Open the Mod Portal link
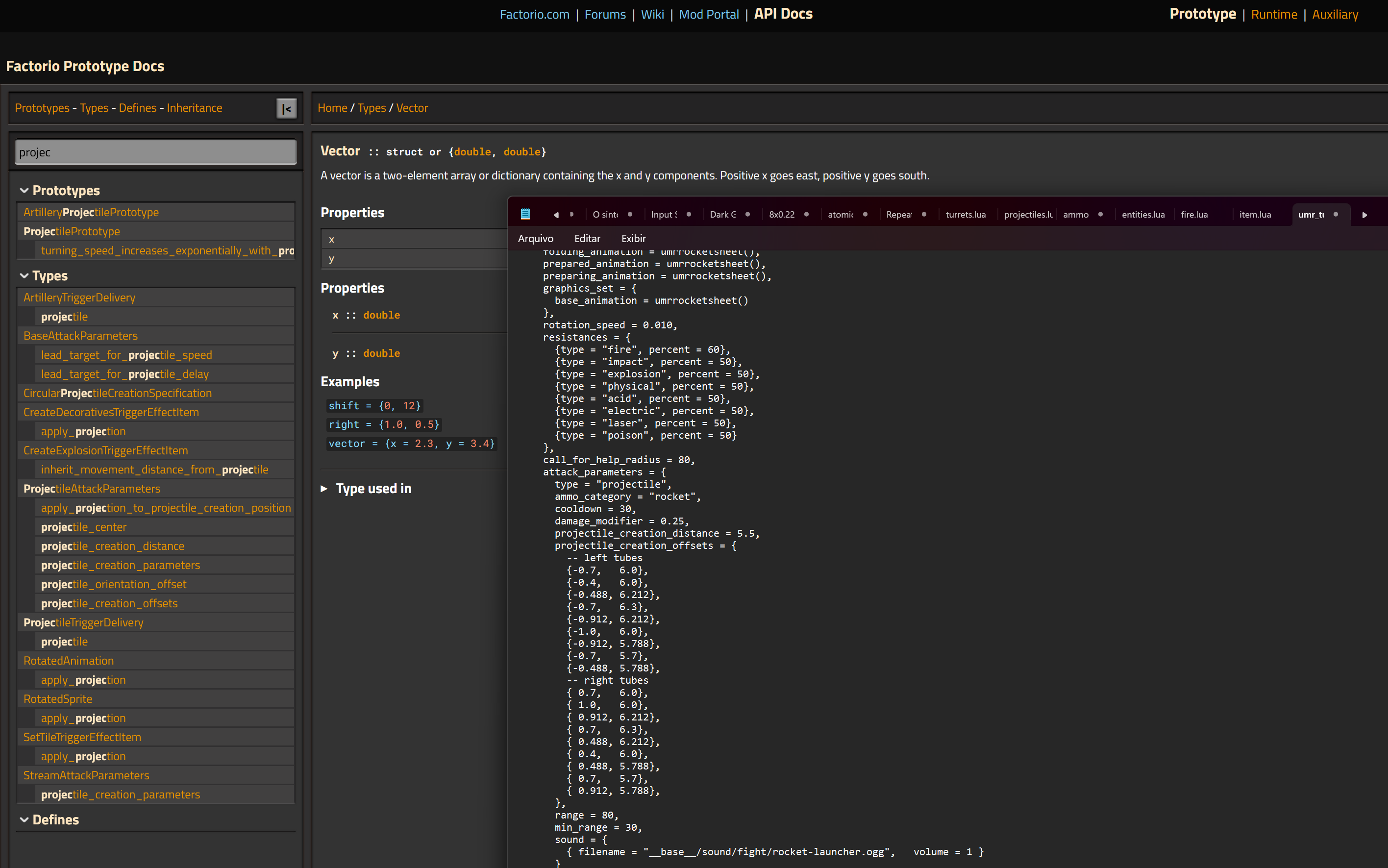The height and width of the screenshot is (868, 1388). [708, 14]
